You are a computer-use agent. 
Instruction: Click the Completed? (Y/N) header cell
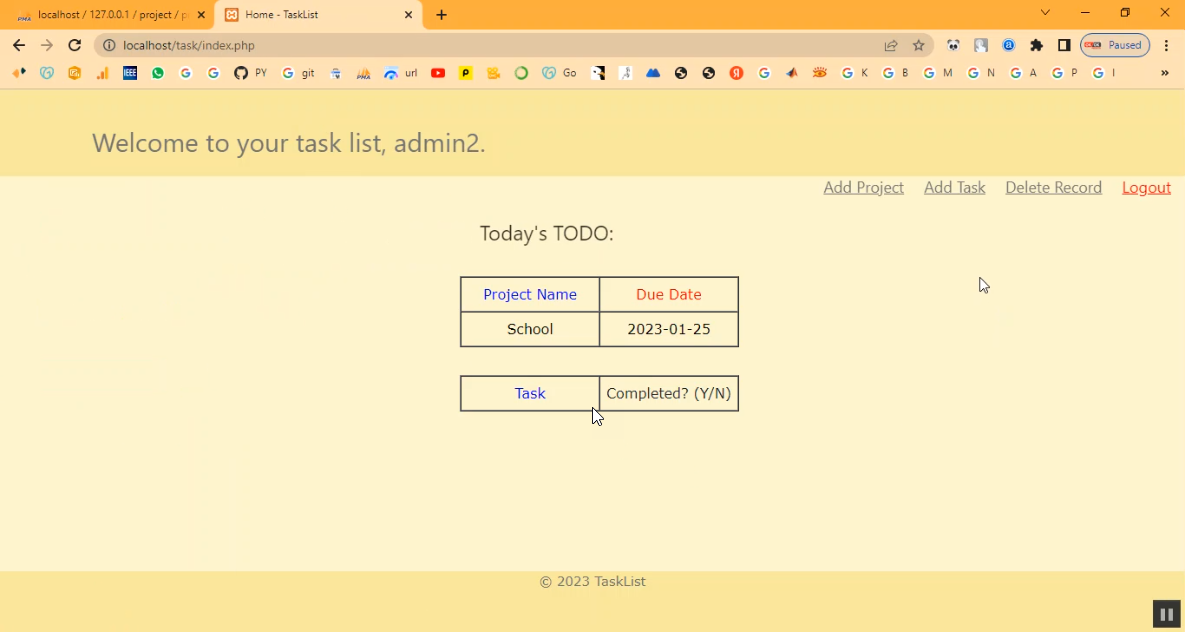click(669, 394)
